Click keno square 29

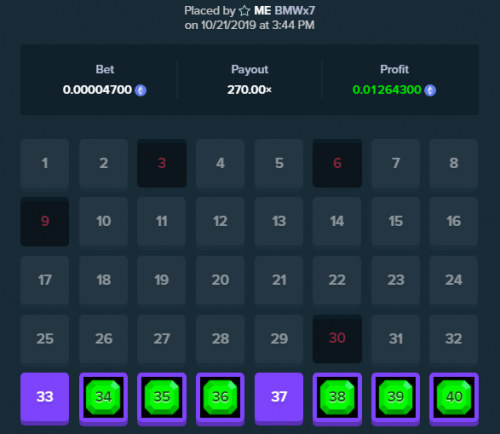pyautogui.click(x=279, y=339)
